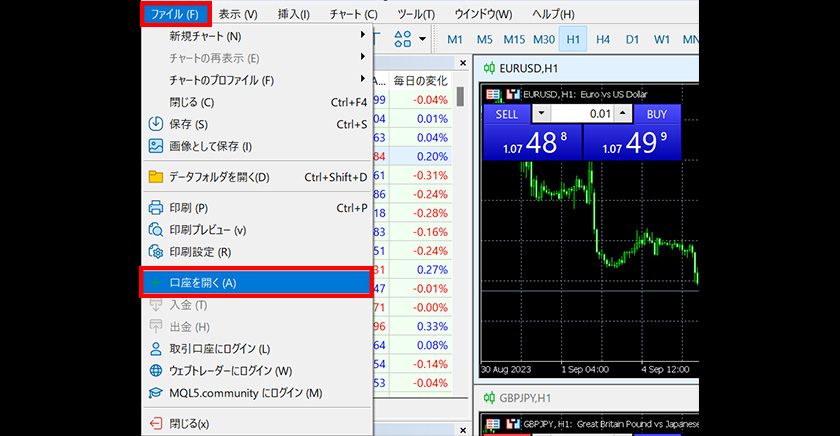
Task: Open the チャート (C) menu
Action: pos(354,14)
